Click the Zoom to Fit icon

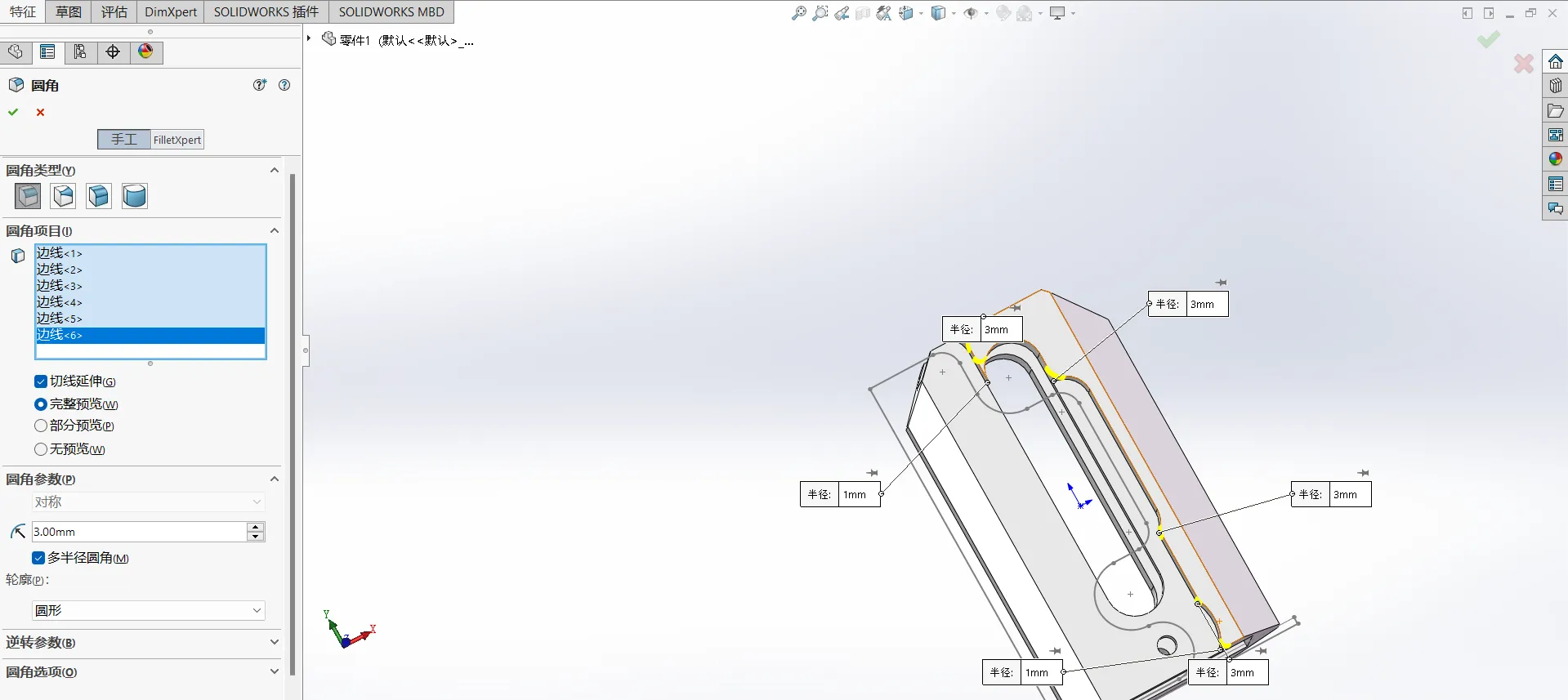[799, 13]
